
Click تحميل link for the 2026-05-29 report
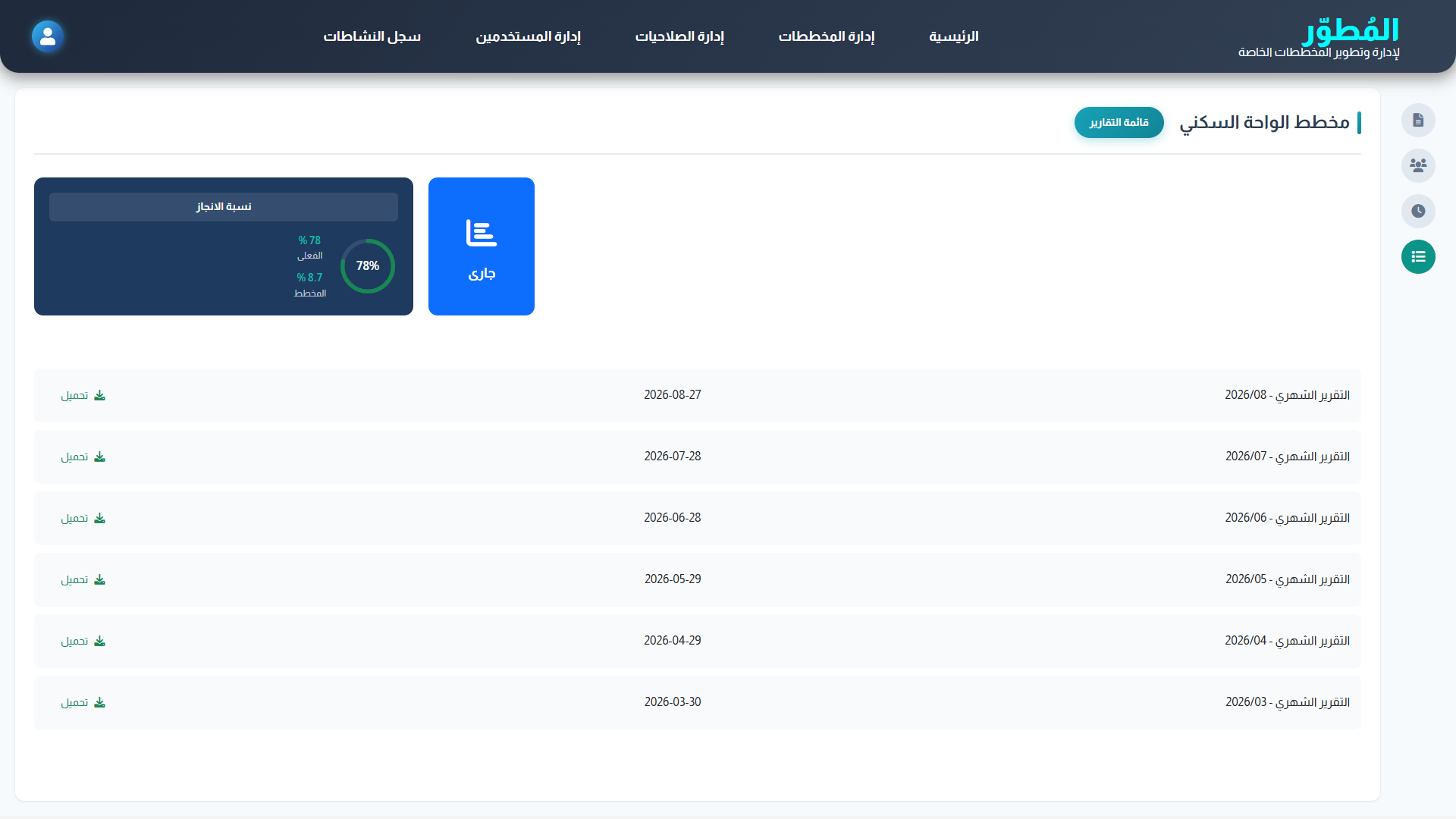(x=74, y=579)
